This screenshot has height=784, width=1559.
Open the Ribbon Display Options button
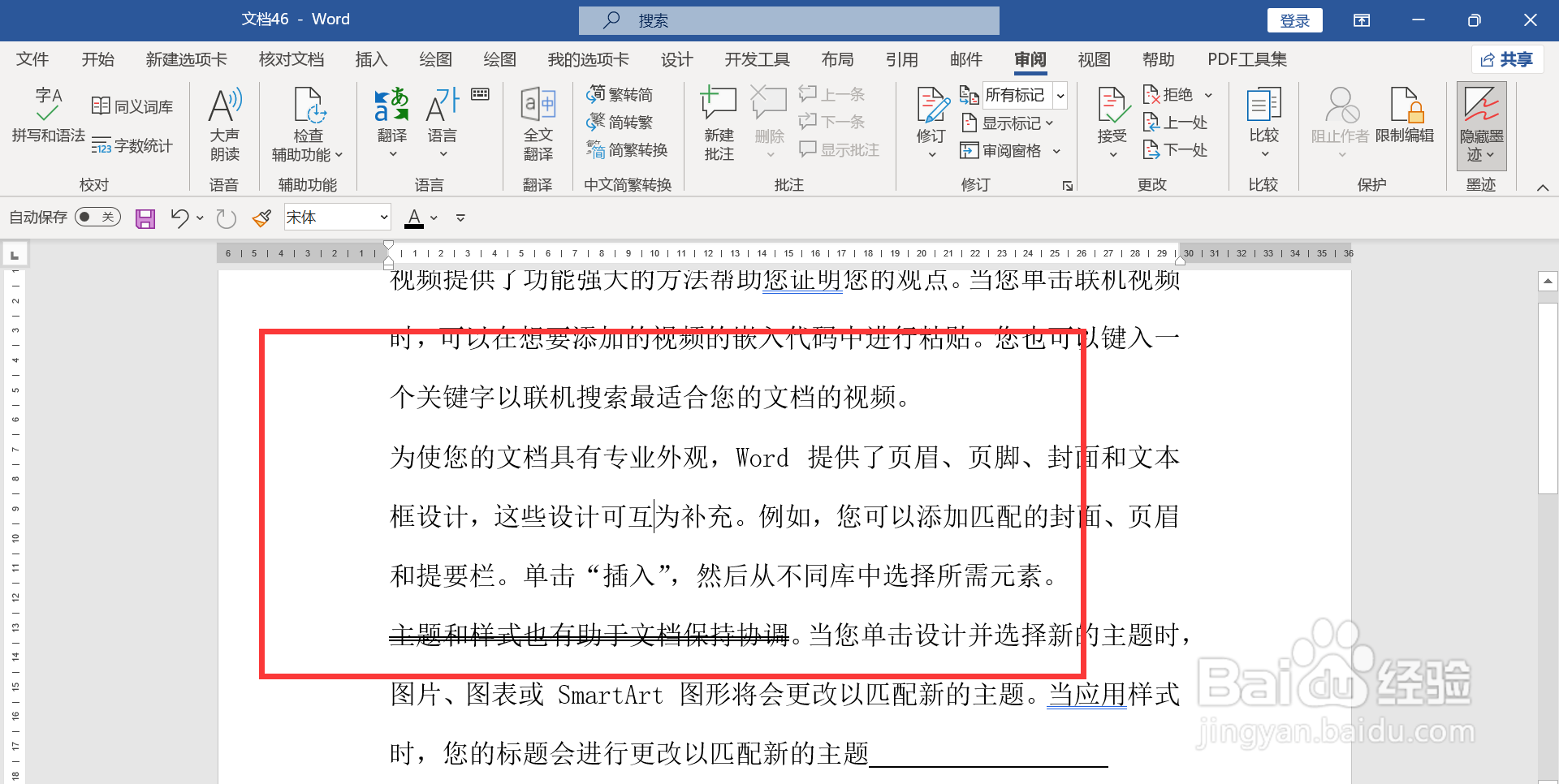(x=1362, y=20)
